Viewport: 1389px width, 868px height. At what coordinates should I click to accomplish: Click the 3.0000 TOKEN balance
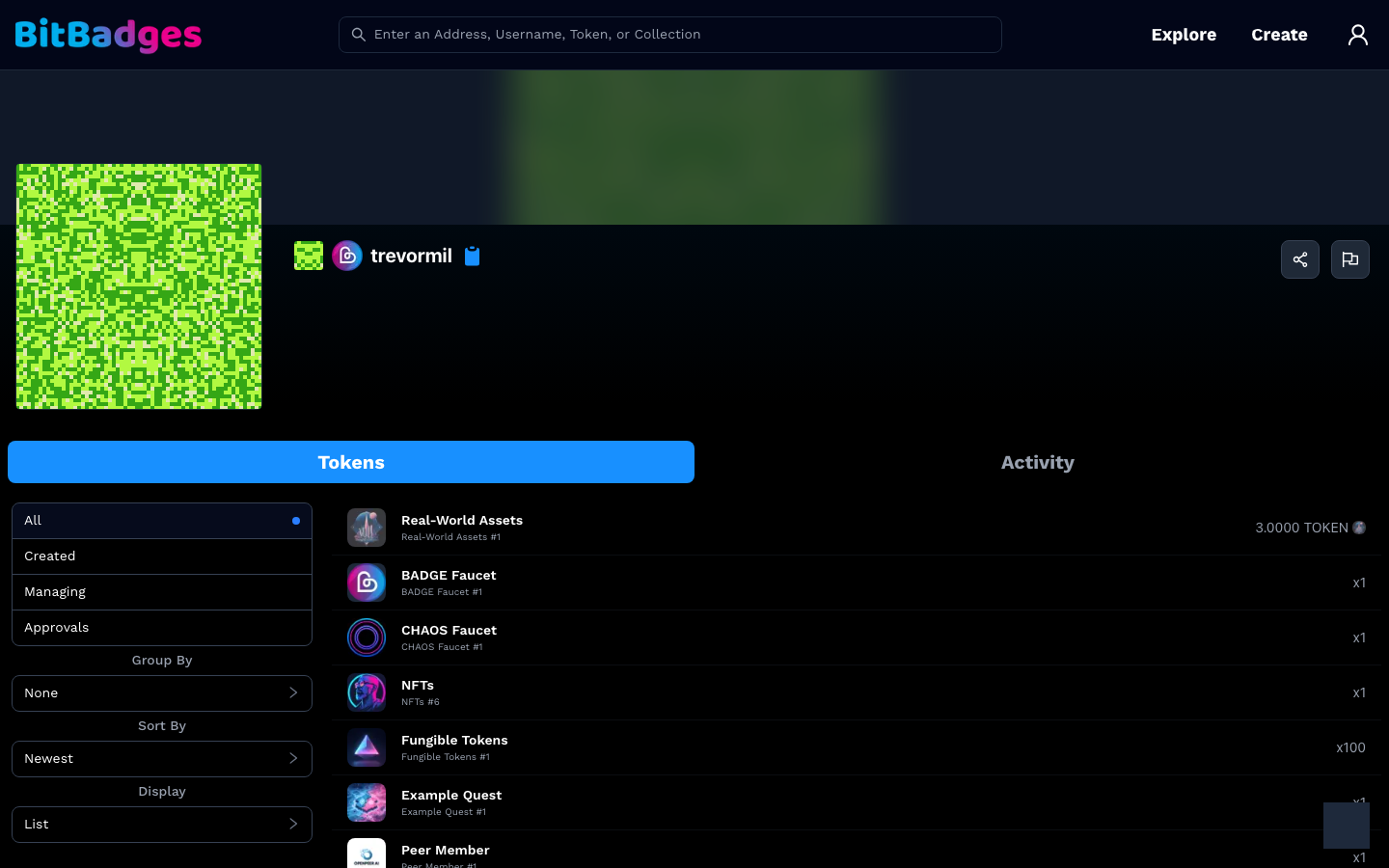1301,528
